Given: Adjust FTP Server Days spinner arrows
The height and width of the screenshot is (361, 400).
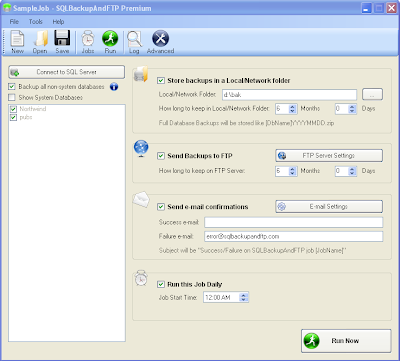Looking at the screenshot, I should point(352,171).
